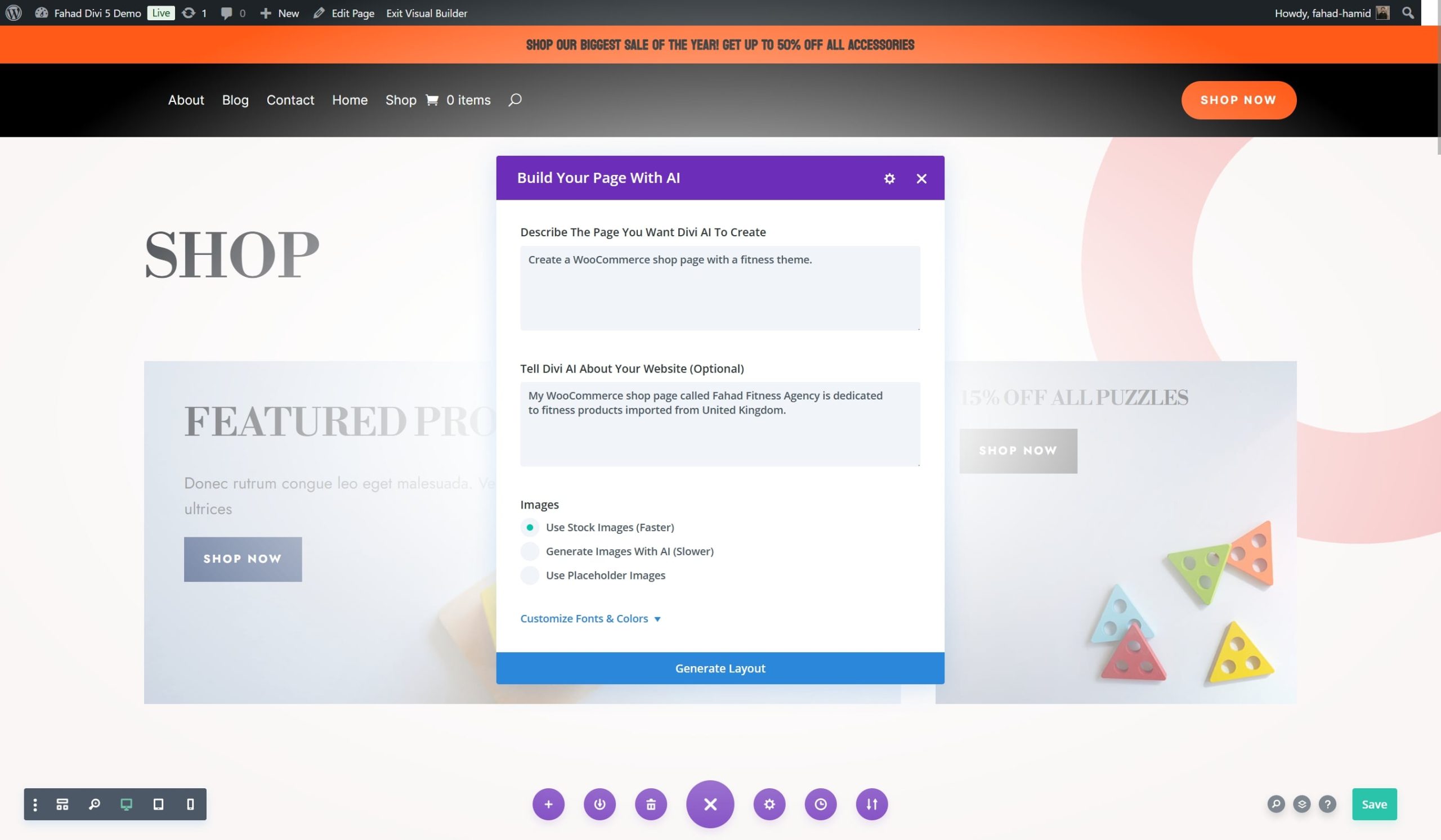Click the About menu item in navigation
This screenshot has width=1441, height=840.
point(186,99)
